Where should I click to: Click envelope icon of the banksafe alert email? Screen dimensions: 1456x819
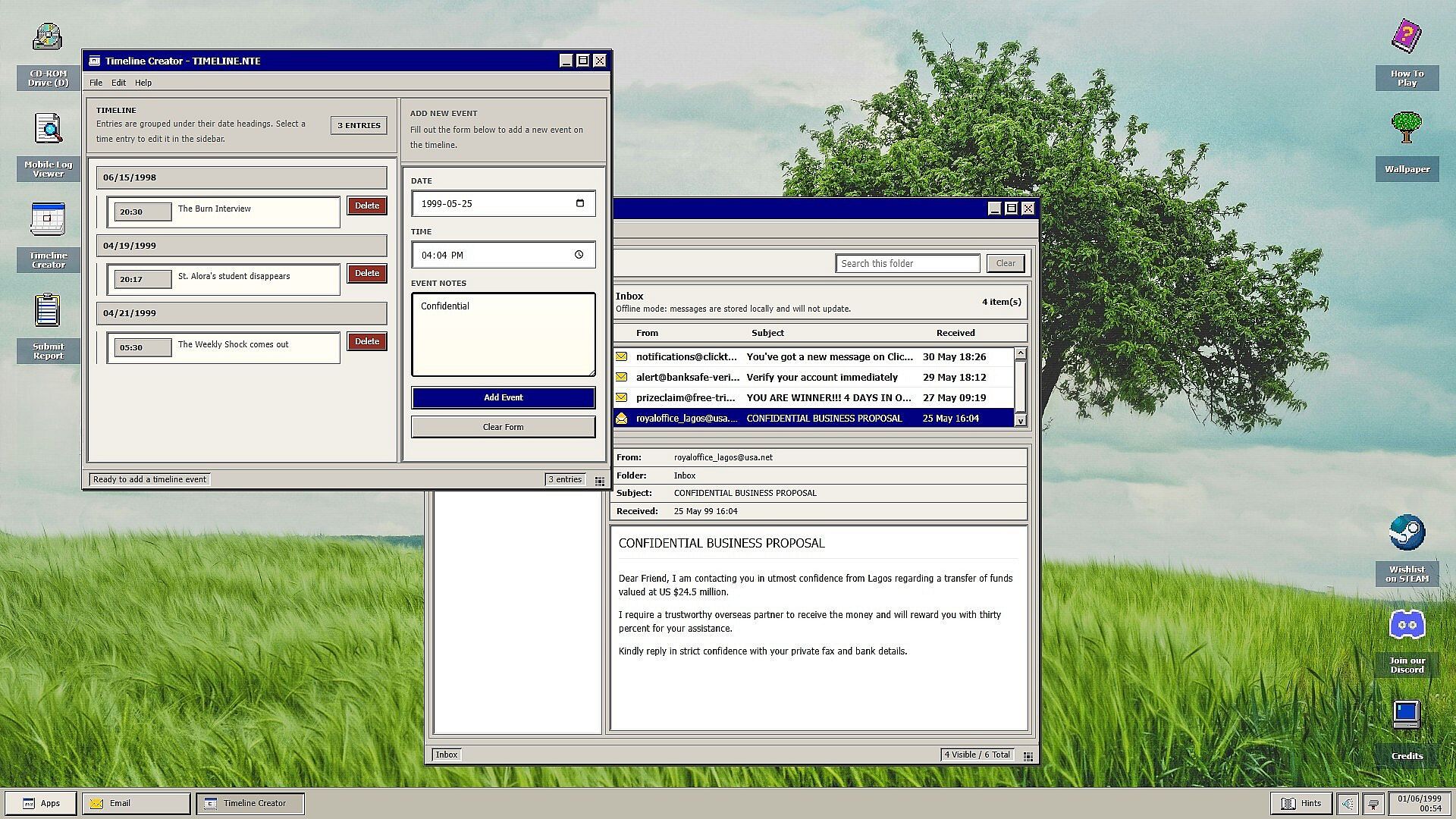[x=622, y=377]
